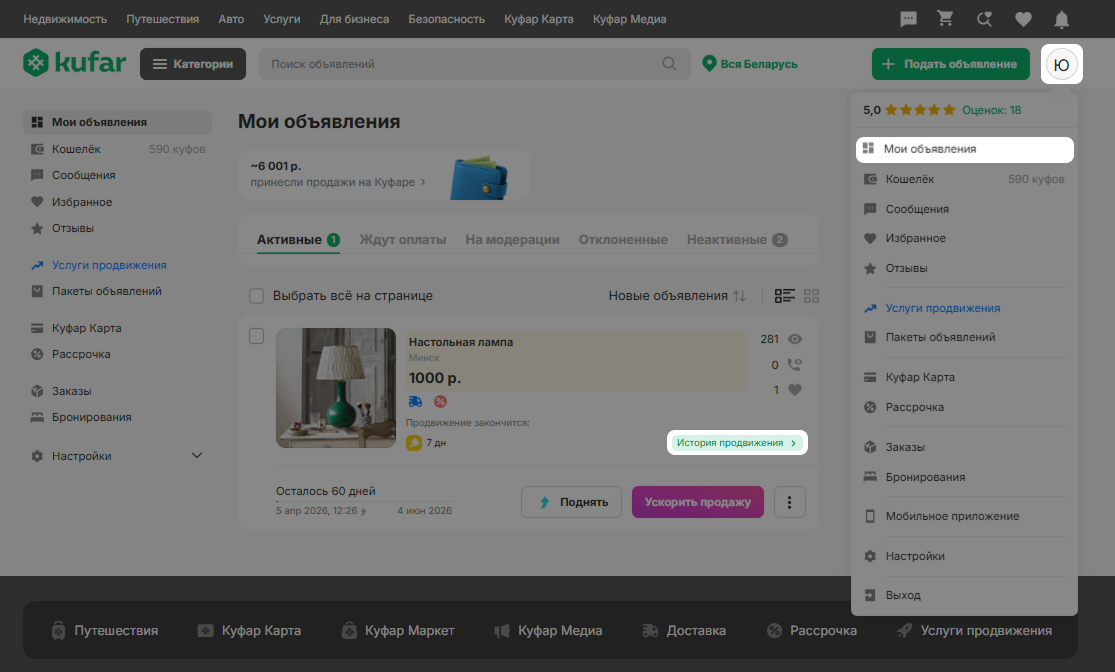1115x672 pixels.
Task: Click the phone calls icon on lamp listing
Action: [x=794, y=365]
